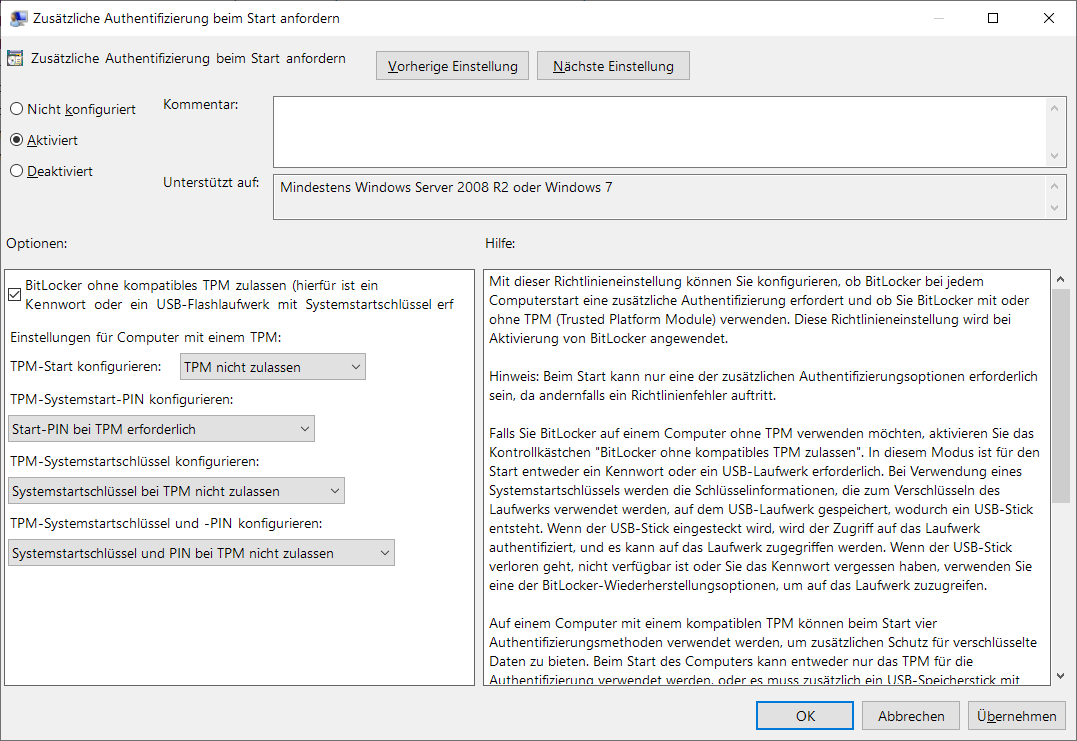
Task: Click the Hilfe scrollbar down arrow
Action: point(1061,676)
